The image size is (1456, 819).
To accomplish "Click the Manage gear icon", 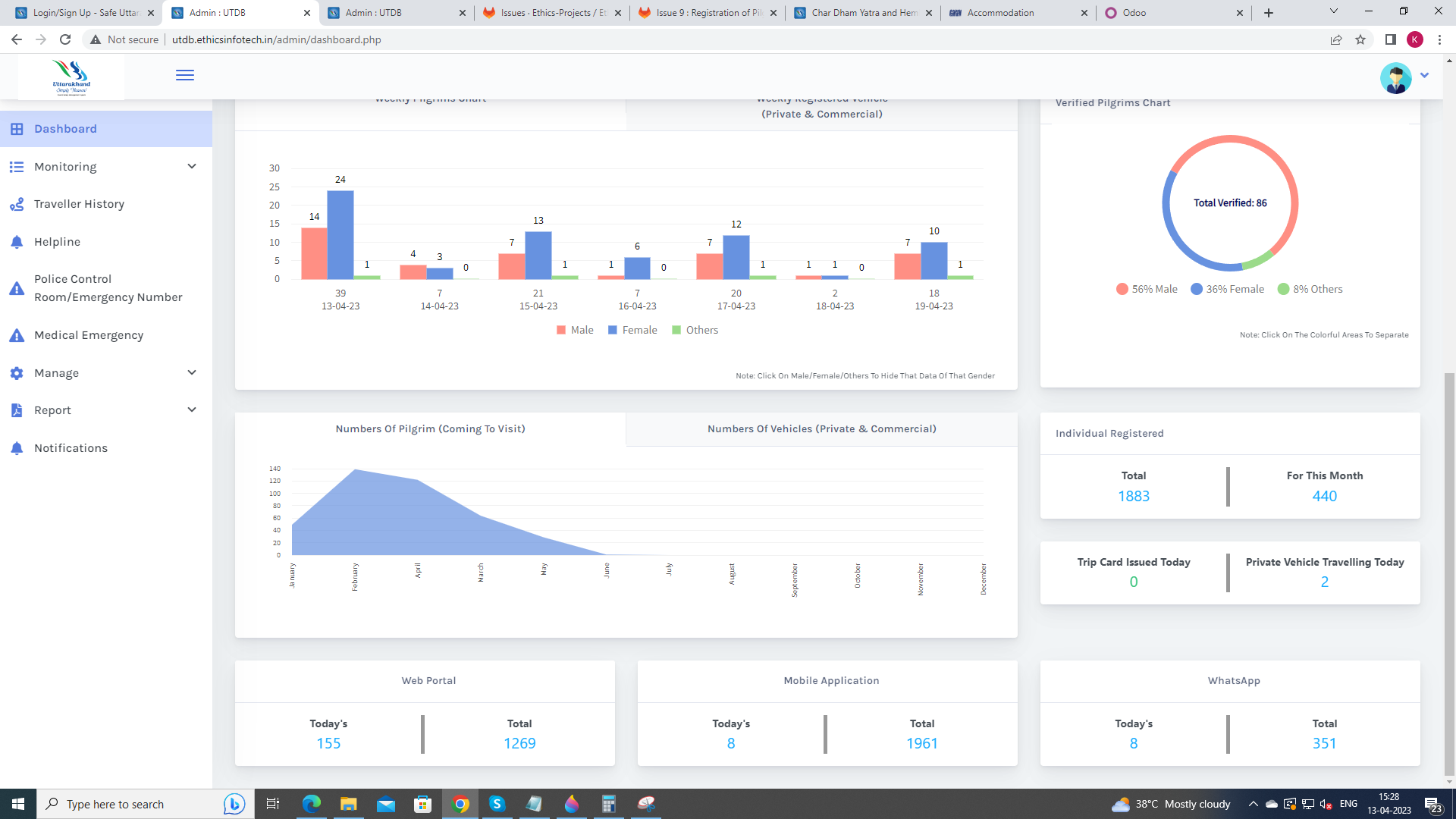I will (17, 373).
